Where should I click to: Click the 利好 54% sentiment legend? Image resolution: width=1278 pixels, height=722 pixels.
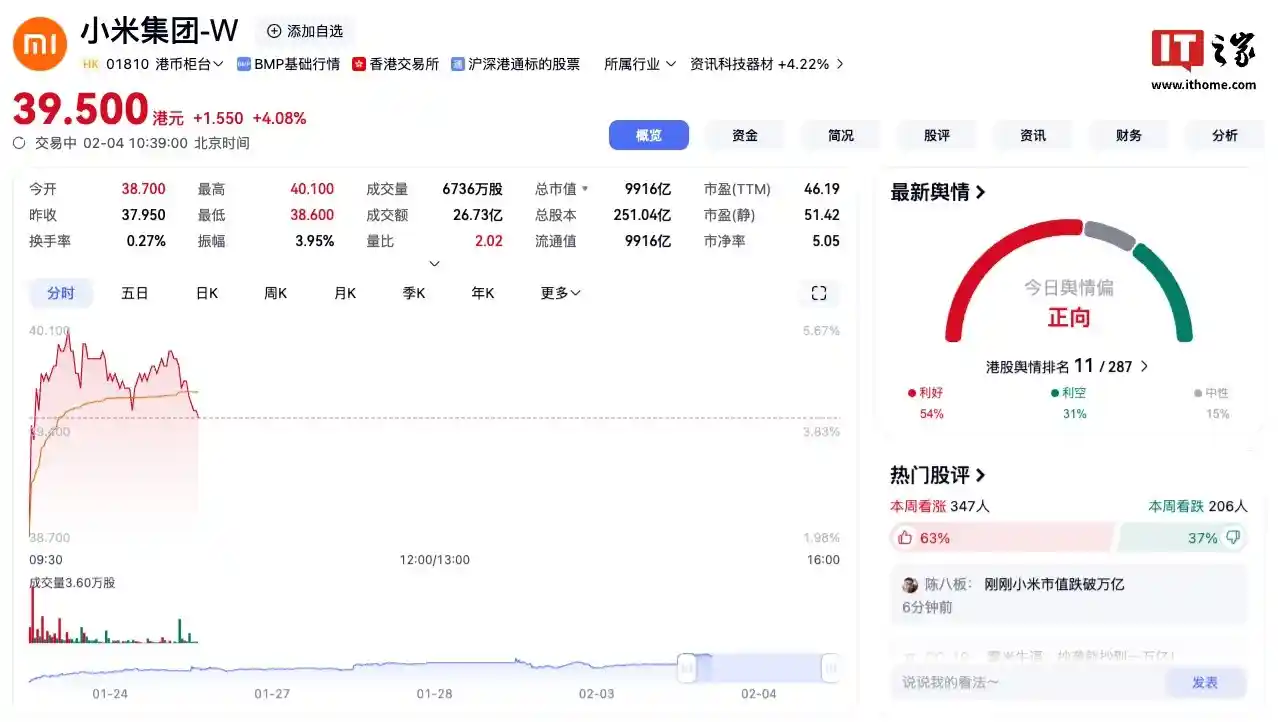tap(925, 403)
